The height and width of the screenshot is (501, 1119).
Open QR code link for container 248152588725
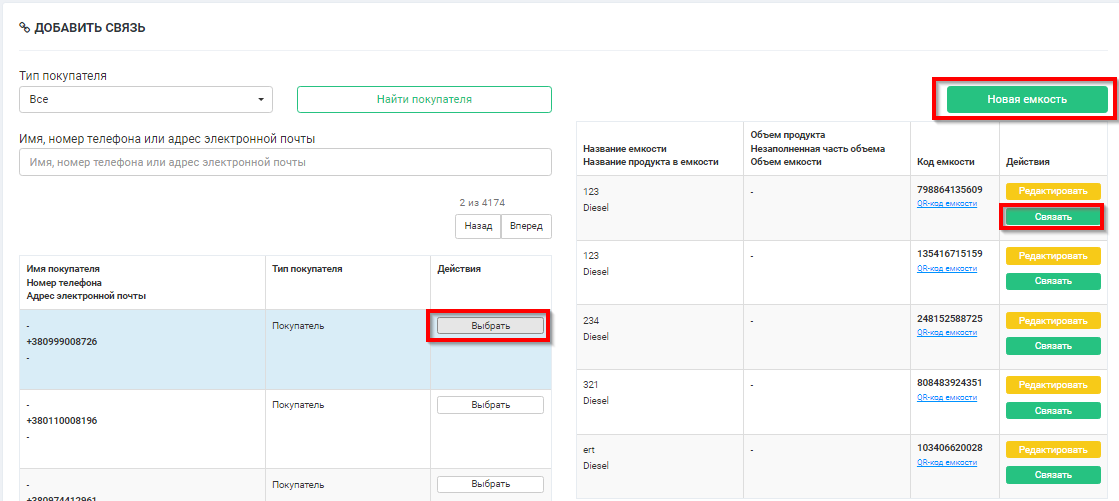click(946, 333)
